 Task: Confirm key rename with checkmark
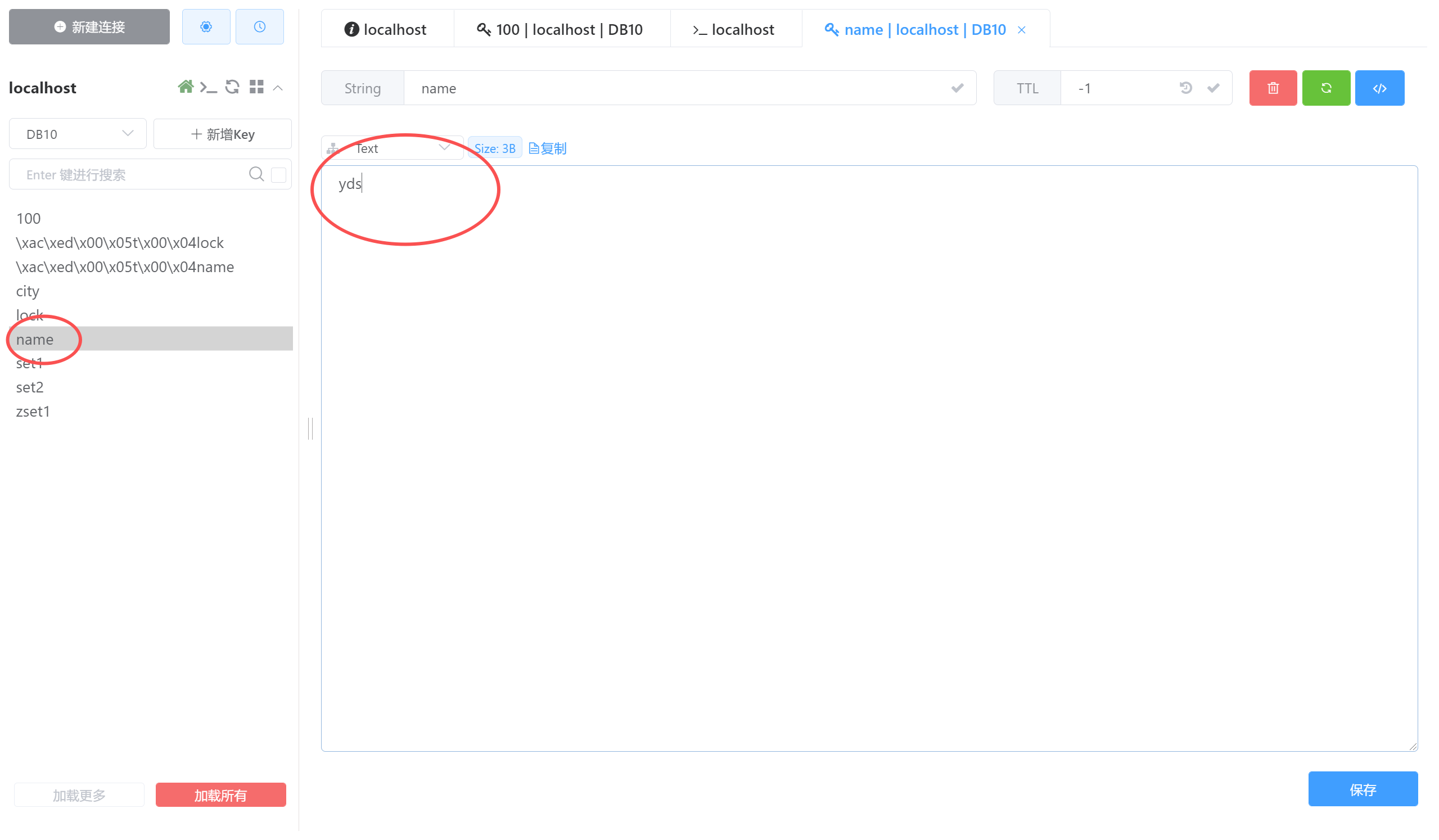click(x=958, y=88)
